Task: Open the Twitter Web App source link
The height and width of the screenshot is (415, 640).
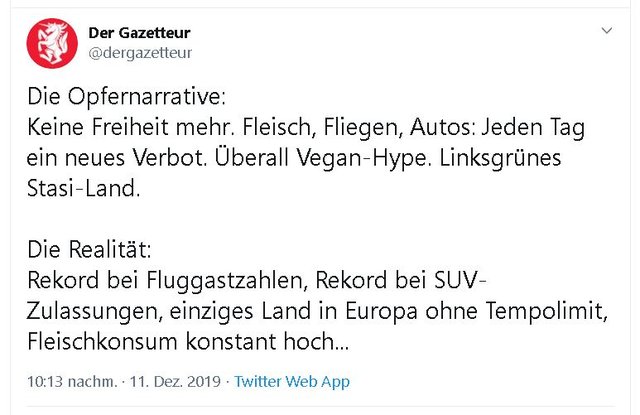Action: [292, 382]
